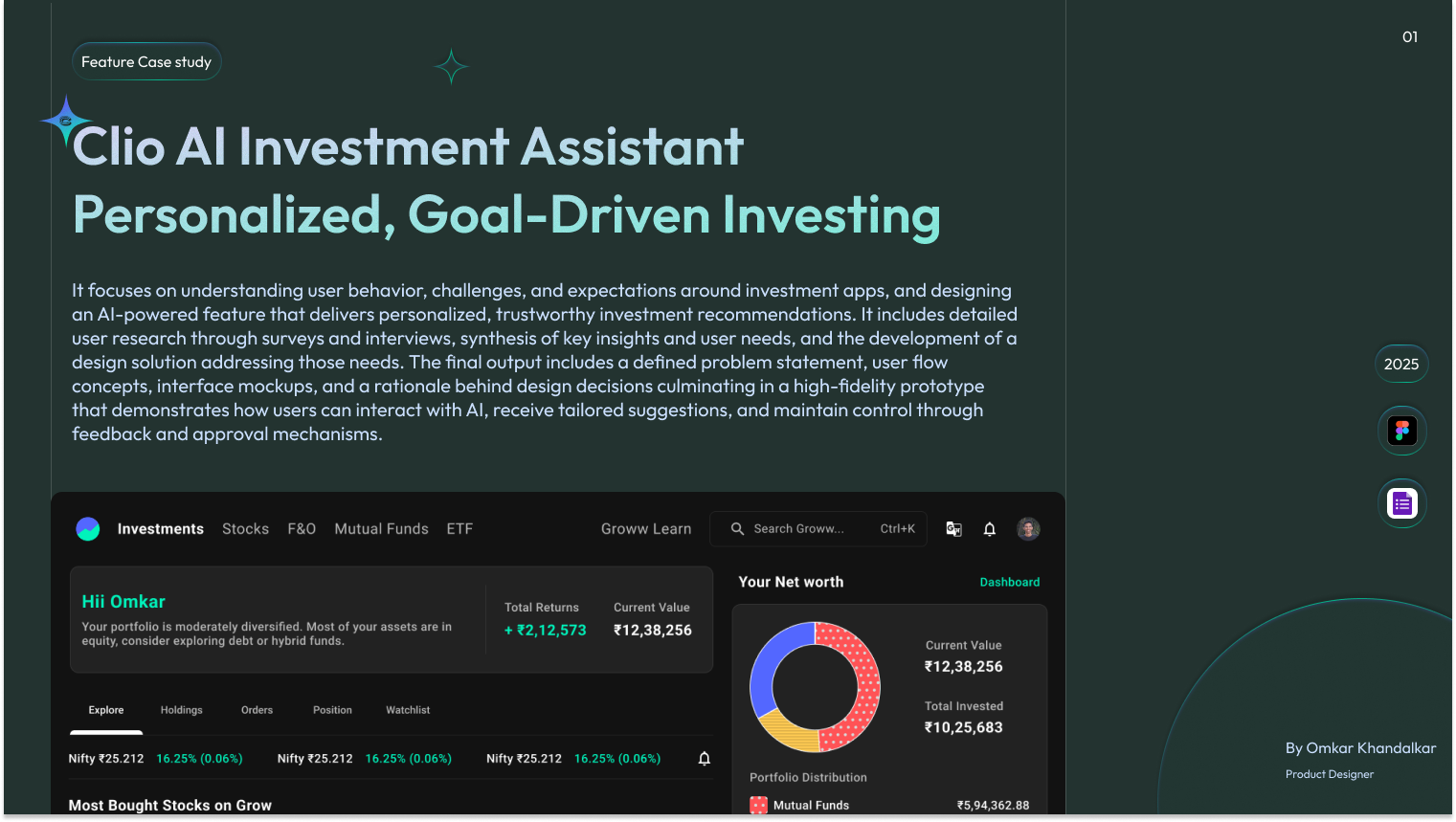Viewport: 1456px width, 822px height.
Task: Click the Groww logo icon
Action: pyautogui.click(x=88, y=529)
